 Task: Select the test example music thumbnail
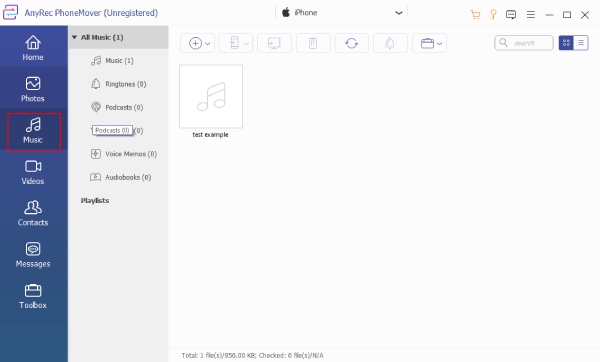[211, 96]
